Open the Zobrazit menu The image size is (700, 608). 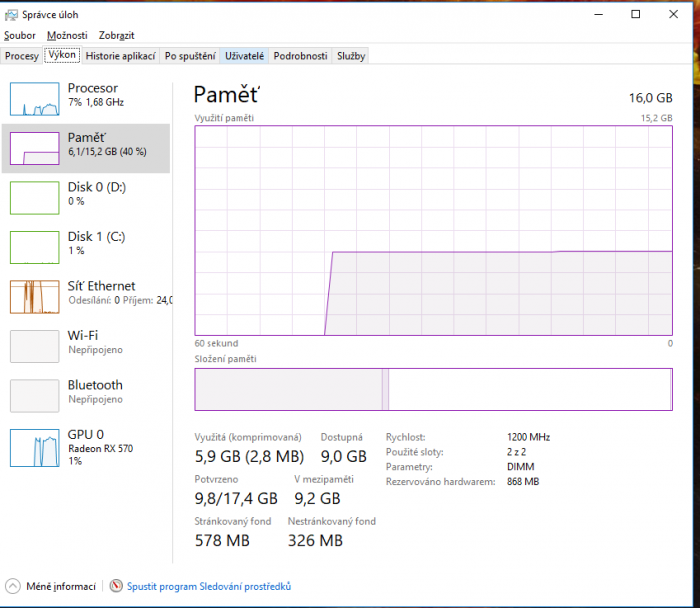(116, 35)
